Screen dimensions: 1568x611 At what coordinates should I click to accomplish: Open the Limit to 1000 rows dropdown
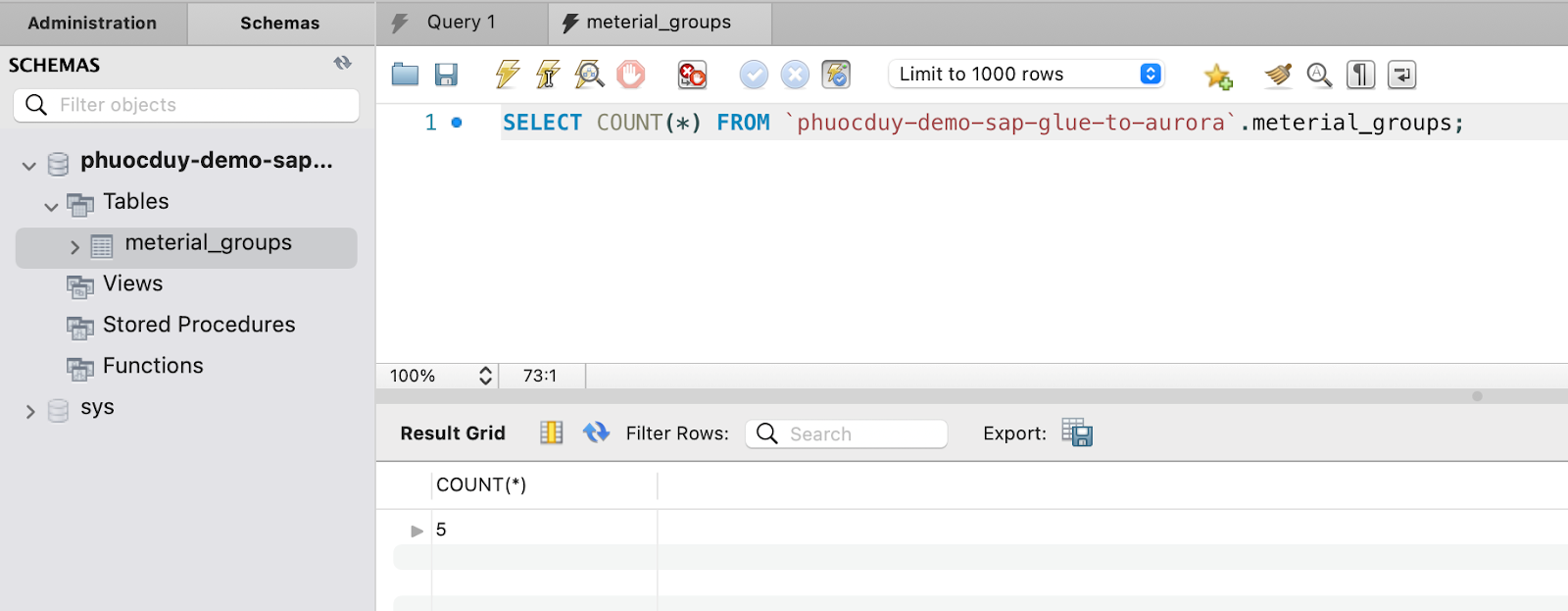pyautogui.click(x=1026, y=75)
